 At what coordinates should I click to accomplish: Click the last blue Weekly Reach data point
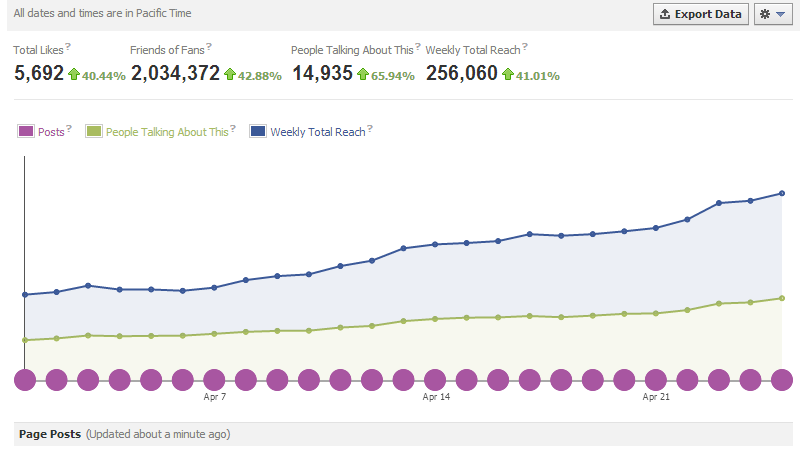(x=782, y=194)
